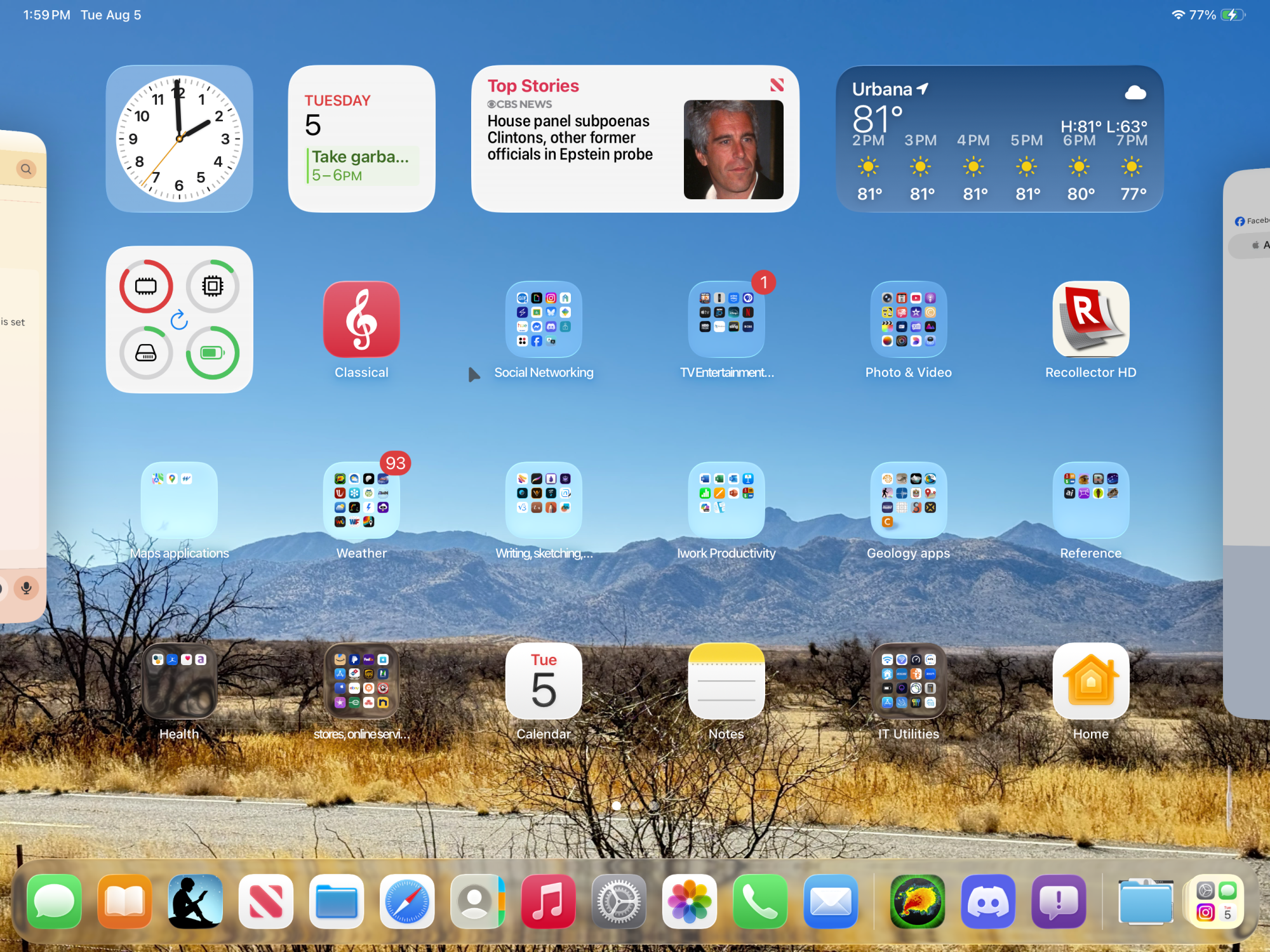Tap the first home screen page dot
This screenshot has height=952, width=1270.
point(616,805)
